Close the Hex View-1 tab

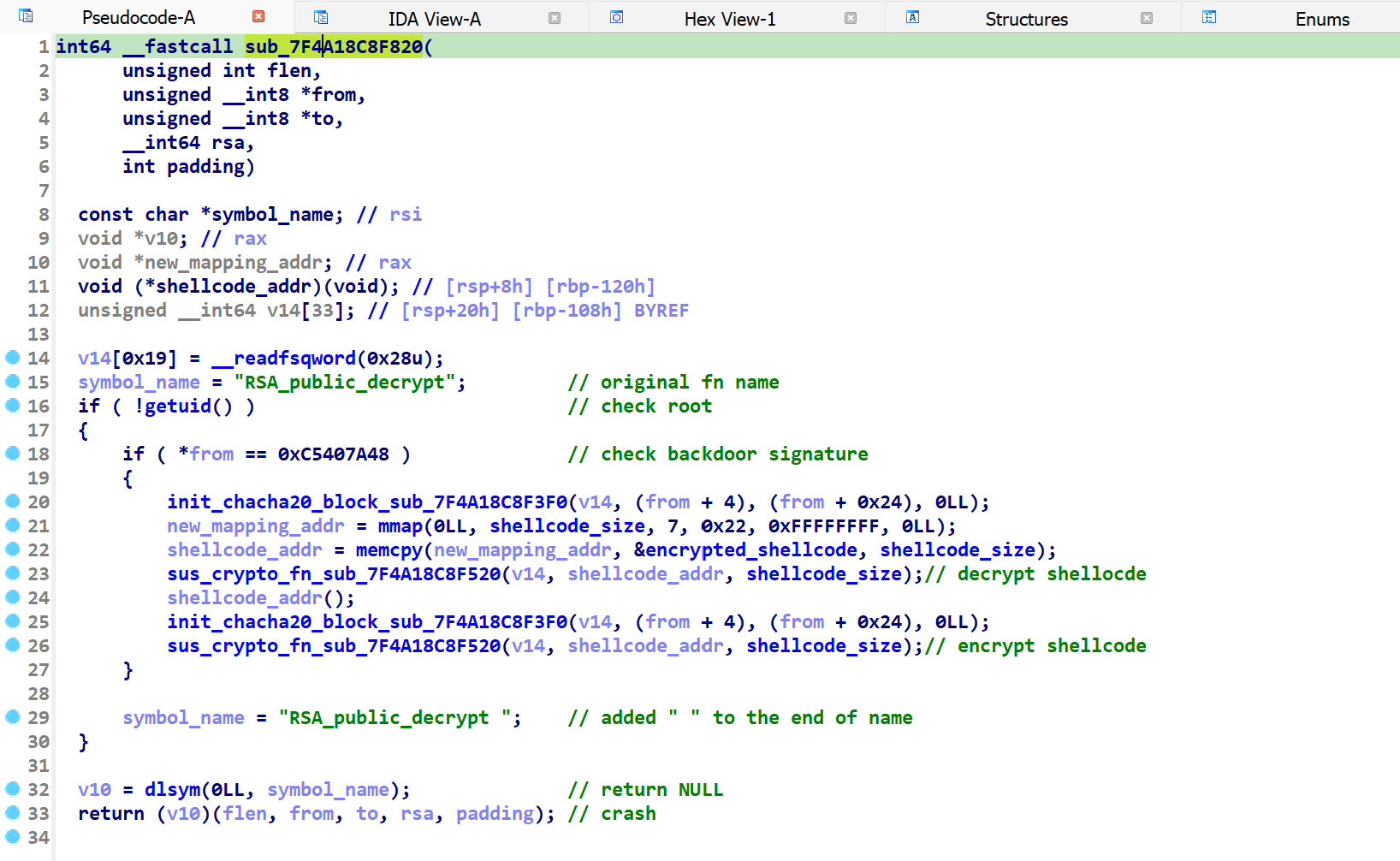pos(851,18)
